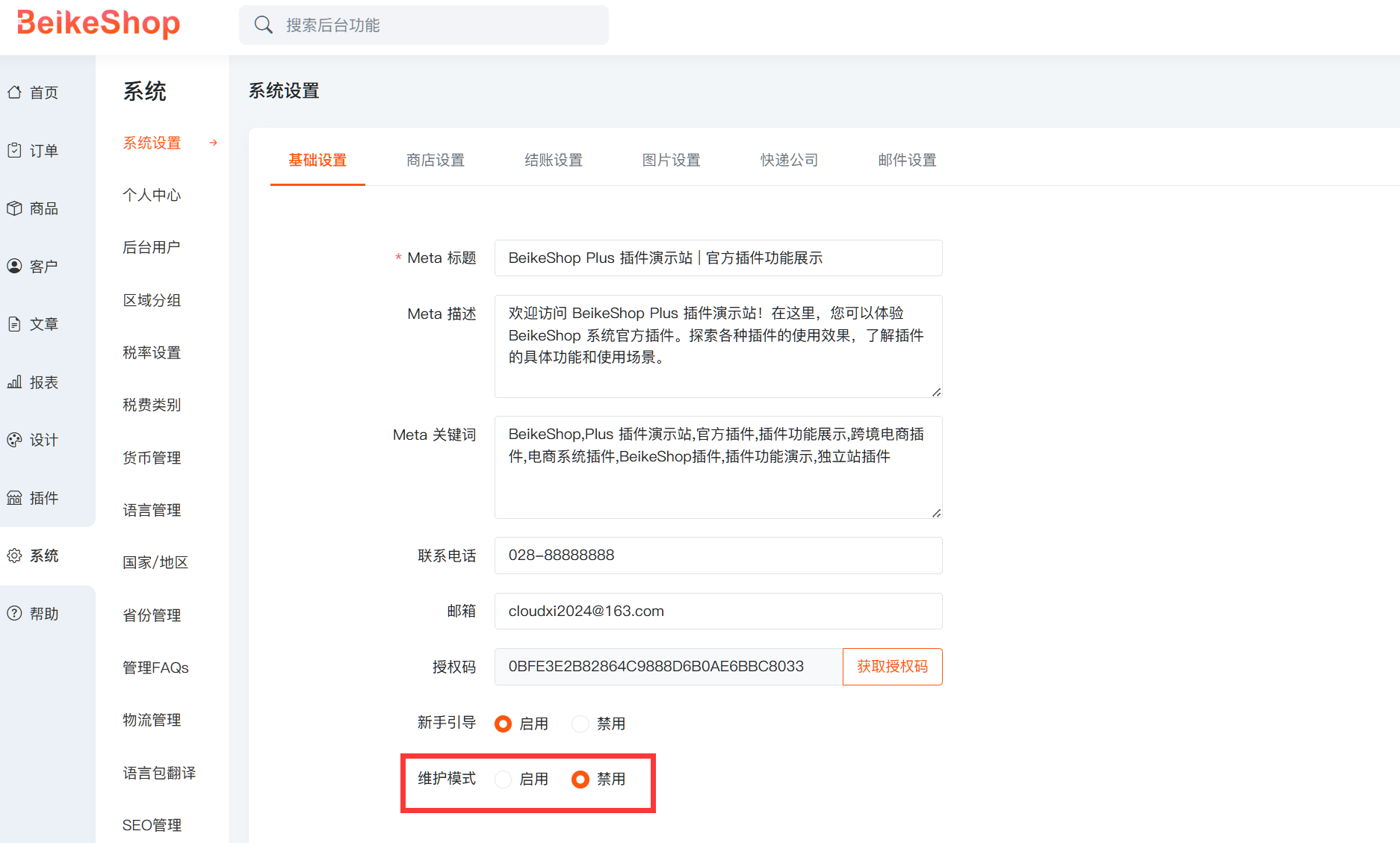Open Products via the box icon
The image size is (1400, 843).
tap(14, 208)
